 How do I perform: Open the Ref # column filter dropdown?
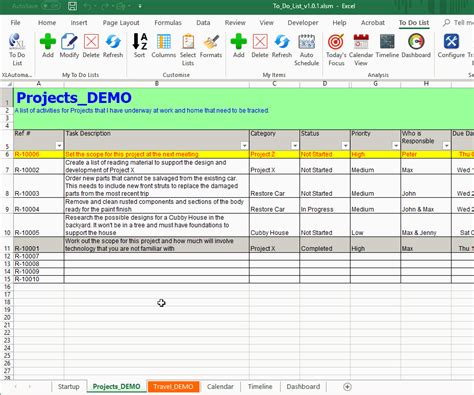point(59,146)
